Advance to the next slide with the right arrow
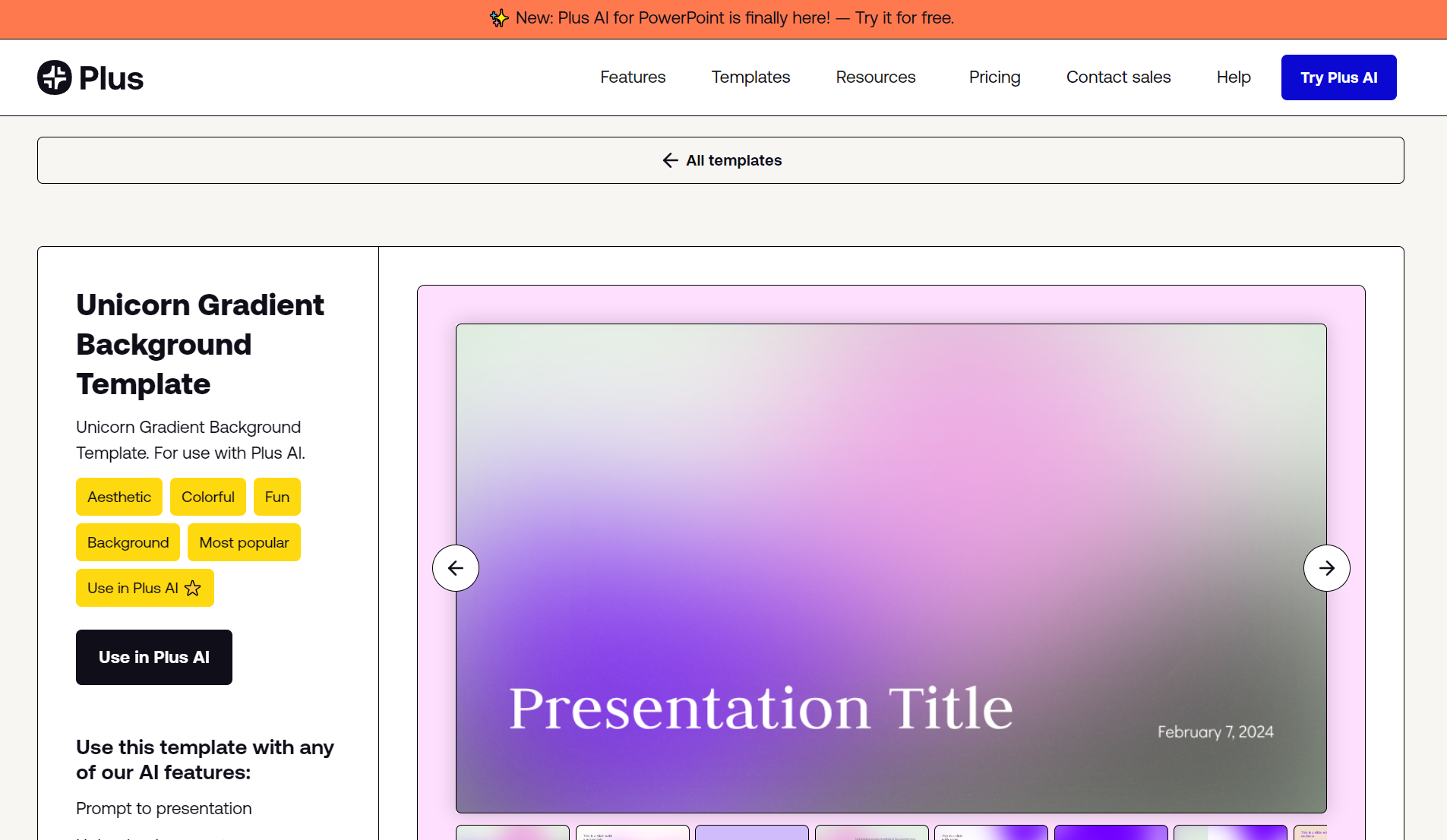 [x=1327, y=568]
